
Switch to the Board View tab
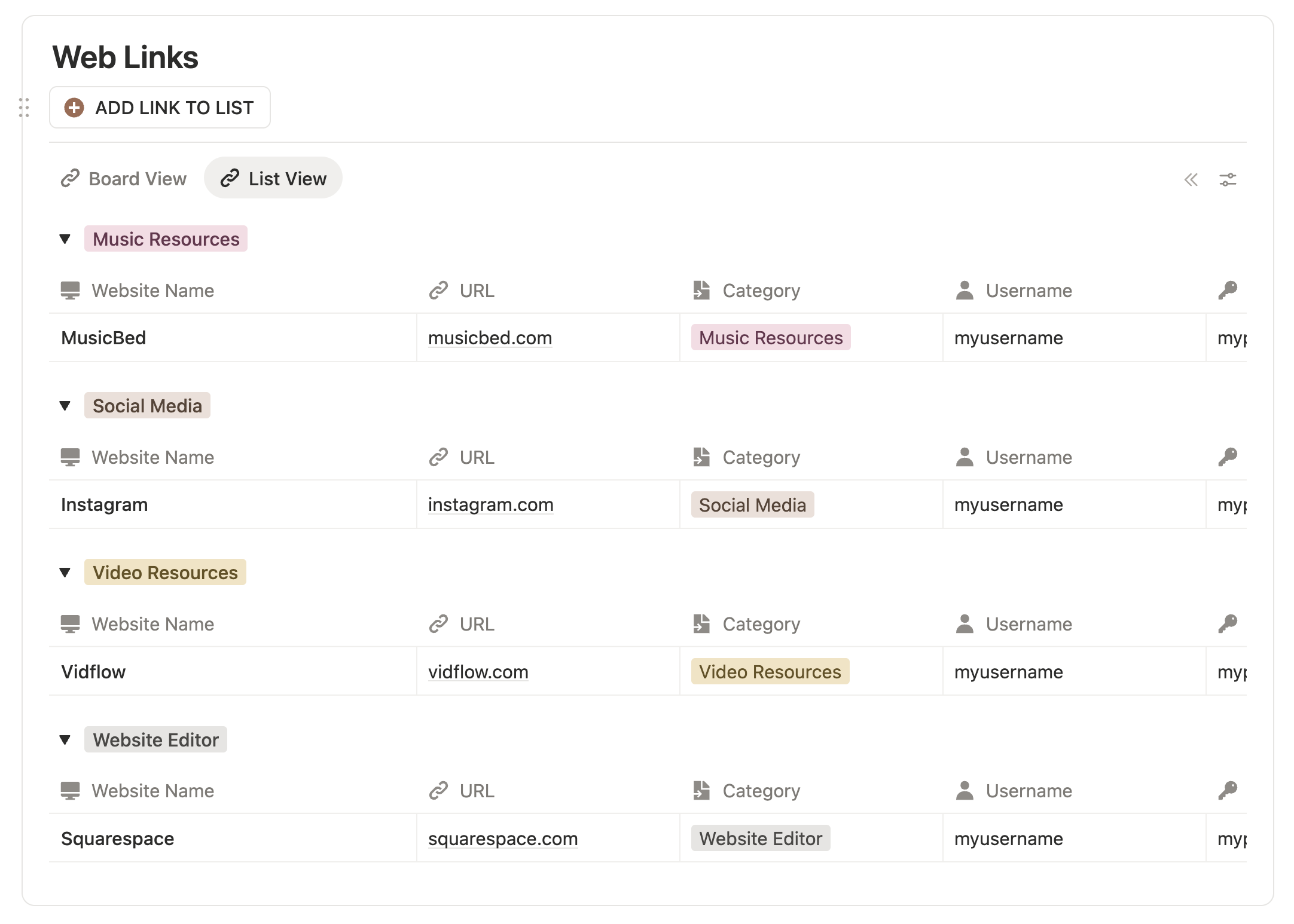click(x=124, y=179)
